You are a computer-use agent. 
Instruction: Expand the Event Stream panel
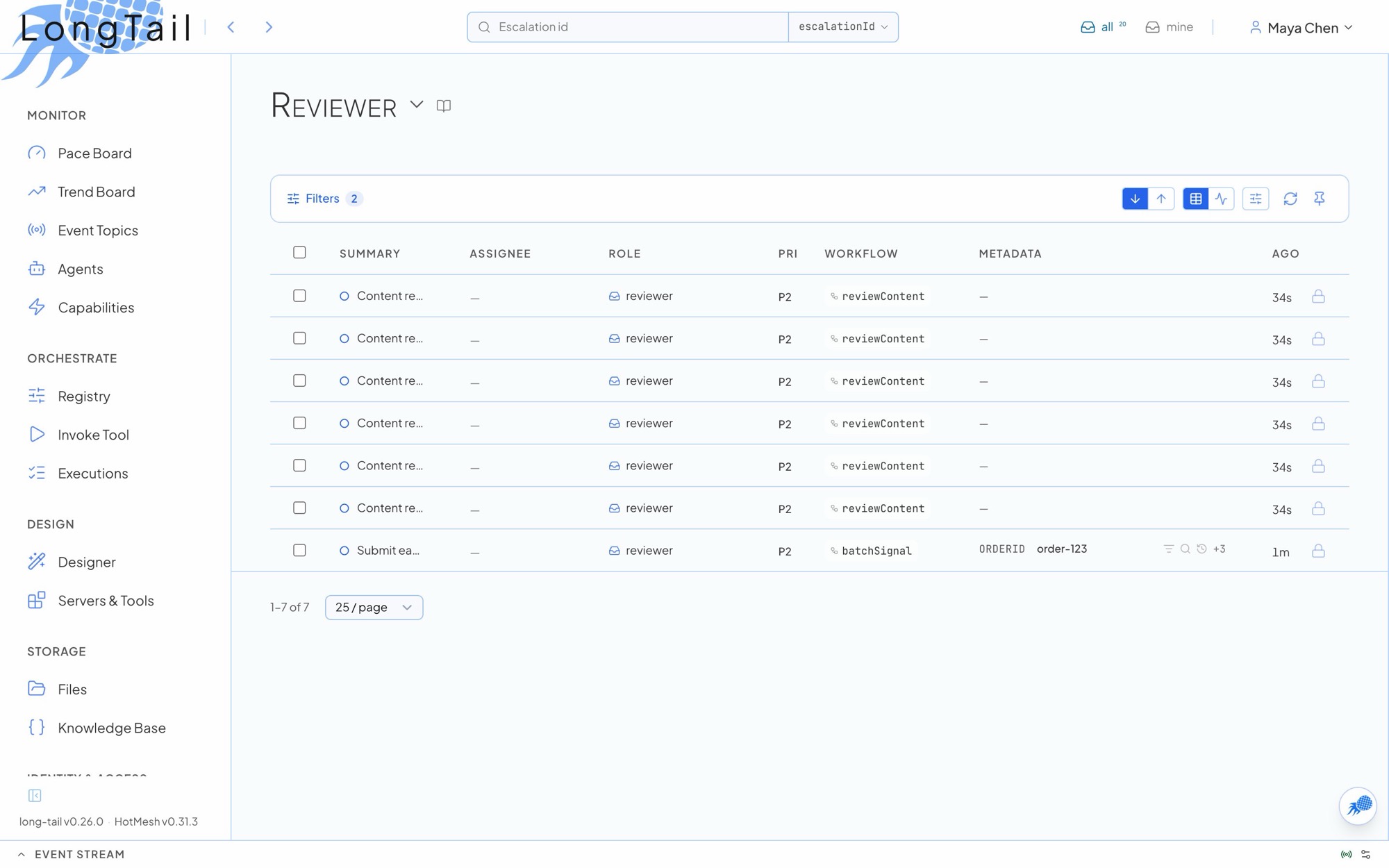tap(72, 855)
